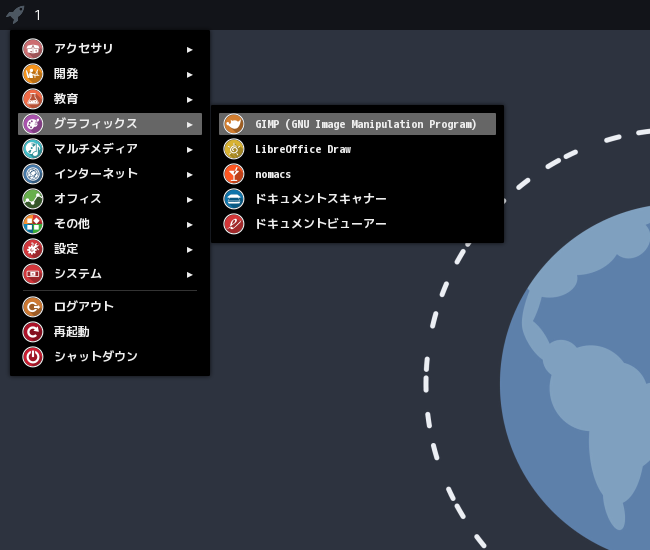Click the LibreOffice Draw icon
The height and width of the screenshot is (550, 650).
234,149
